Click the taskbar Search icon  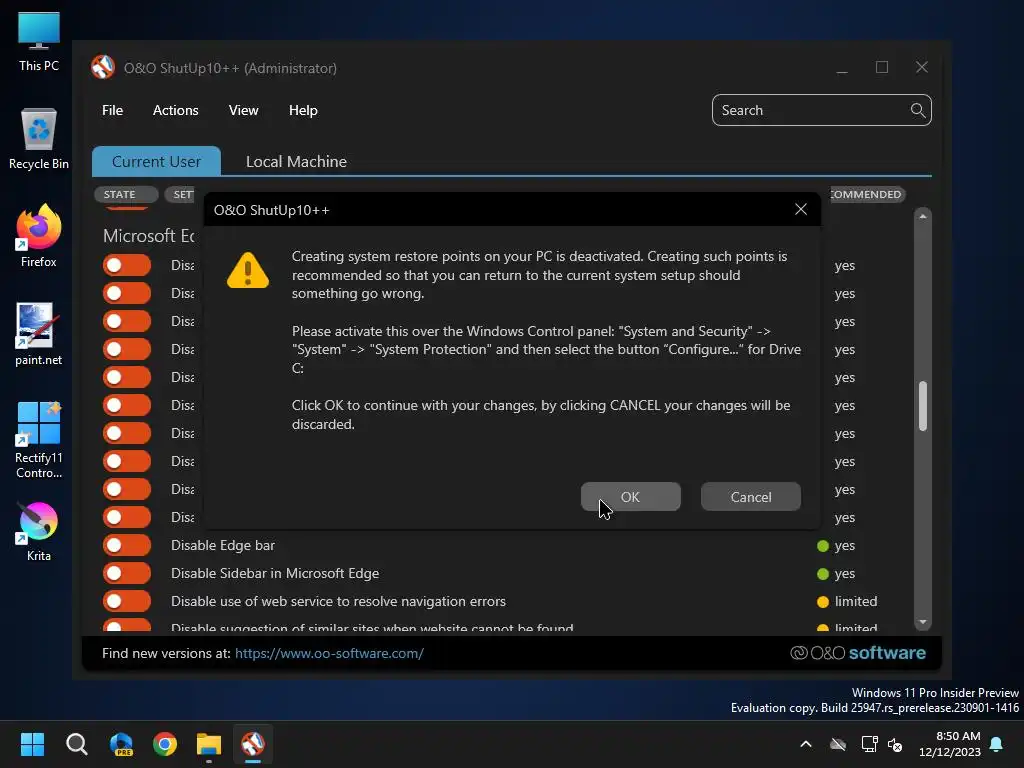tap(76, 744)
